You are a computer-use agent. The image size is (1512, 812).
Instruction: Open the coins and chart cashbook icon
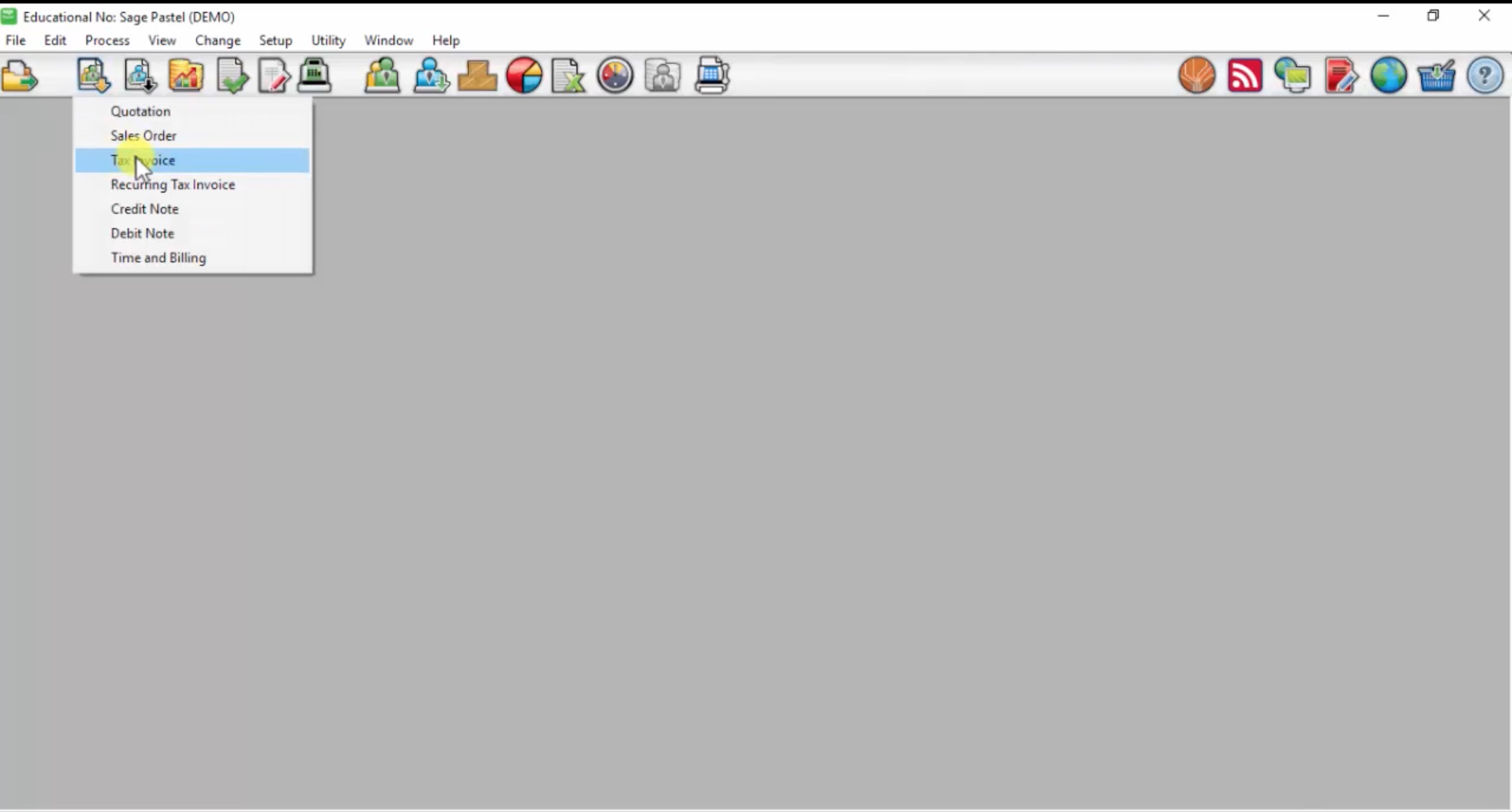click(x=186, y=76)
